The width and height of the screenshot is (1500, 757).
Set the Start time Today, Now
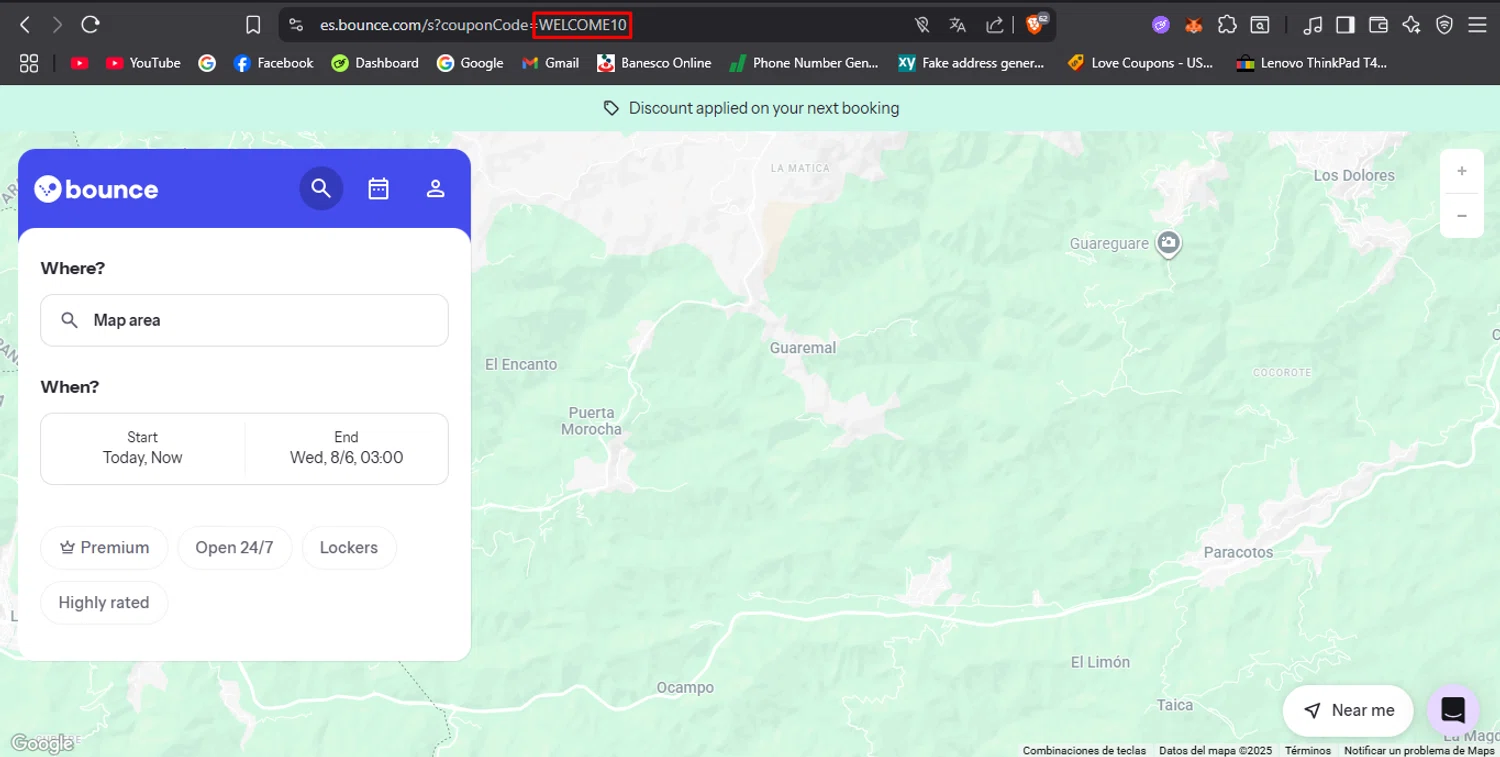[x=142, y=448]
